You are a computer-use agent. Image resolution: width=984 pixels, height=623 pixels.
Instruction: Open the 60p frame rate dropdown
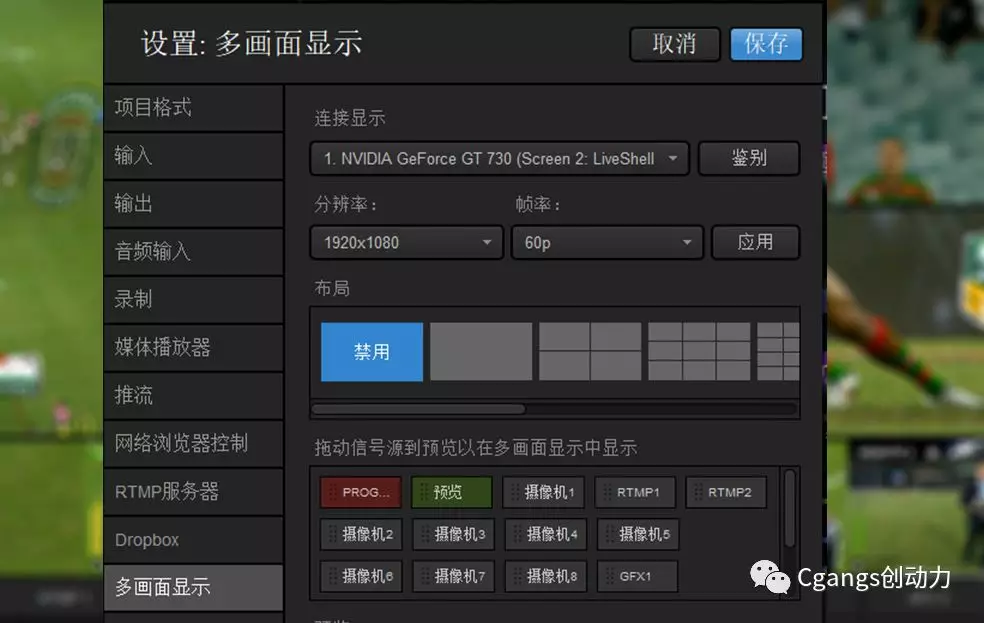607,242
